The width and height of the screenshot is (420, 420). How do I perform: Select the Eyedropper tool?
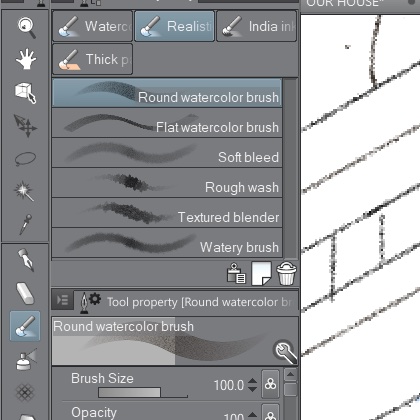[x=25, y=224]
